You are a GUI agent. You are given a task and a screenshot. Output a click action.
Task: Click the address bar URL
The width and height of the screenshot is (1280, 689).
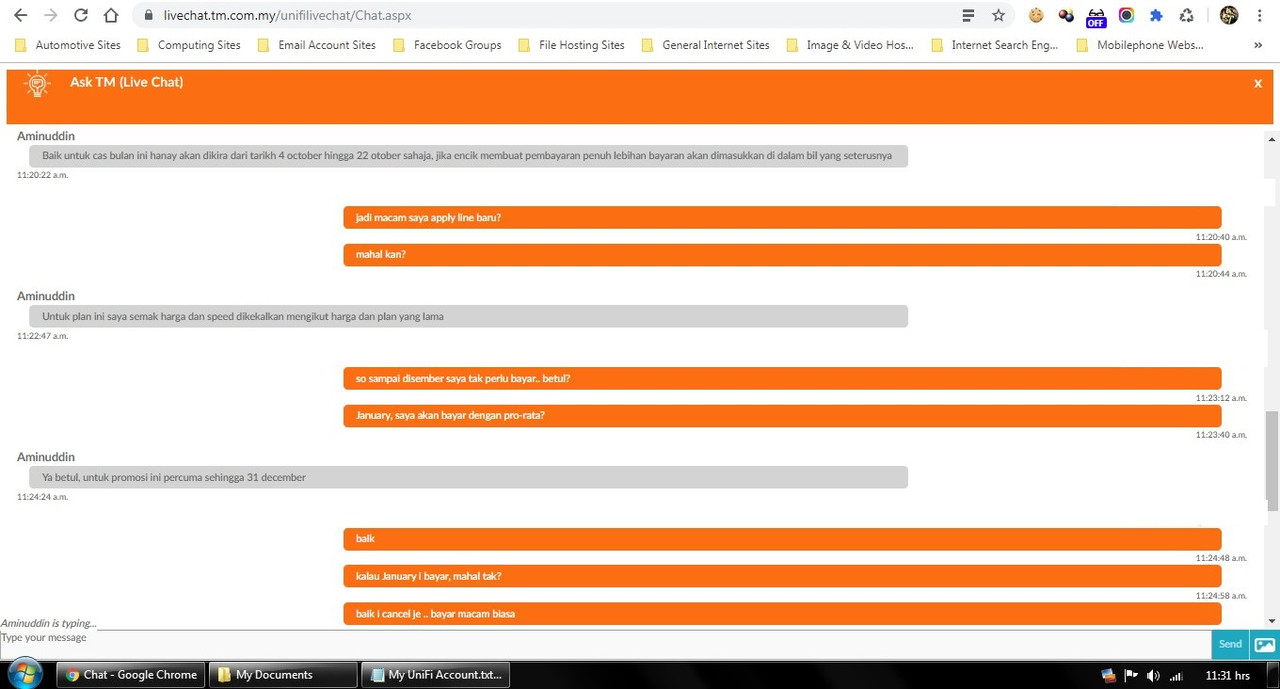(x=287, y=16)
